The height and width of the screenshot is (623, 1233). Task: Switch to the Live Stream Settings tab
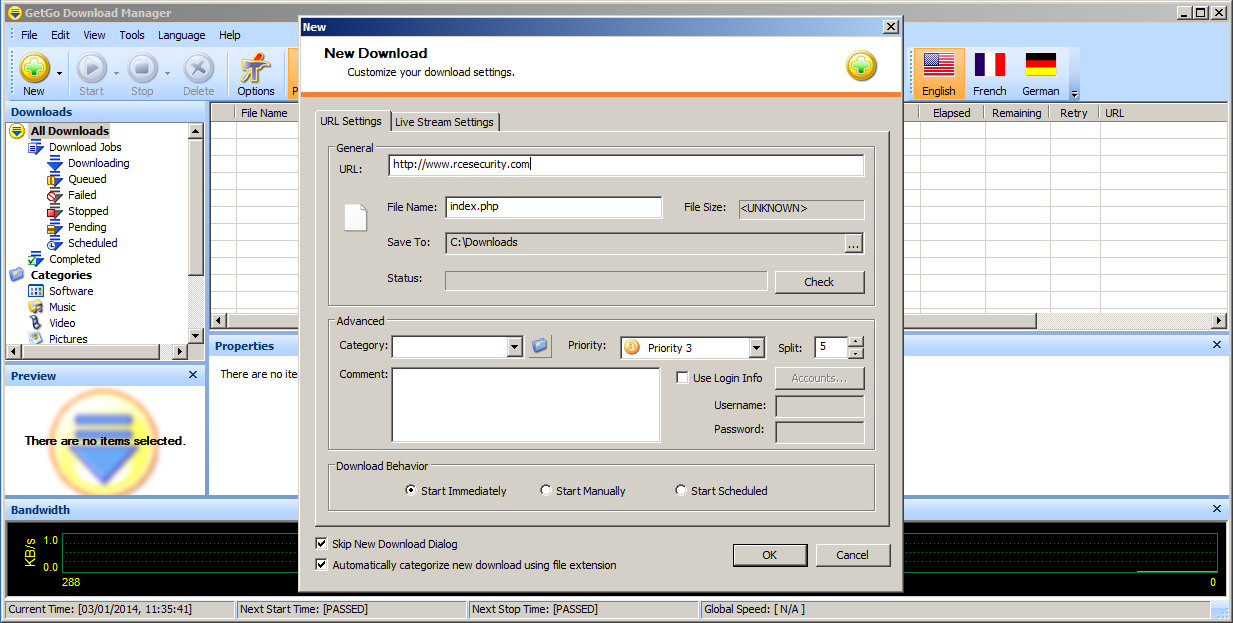point(445,122)
